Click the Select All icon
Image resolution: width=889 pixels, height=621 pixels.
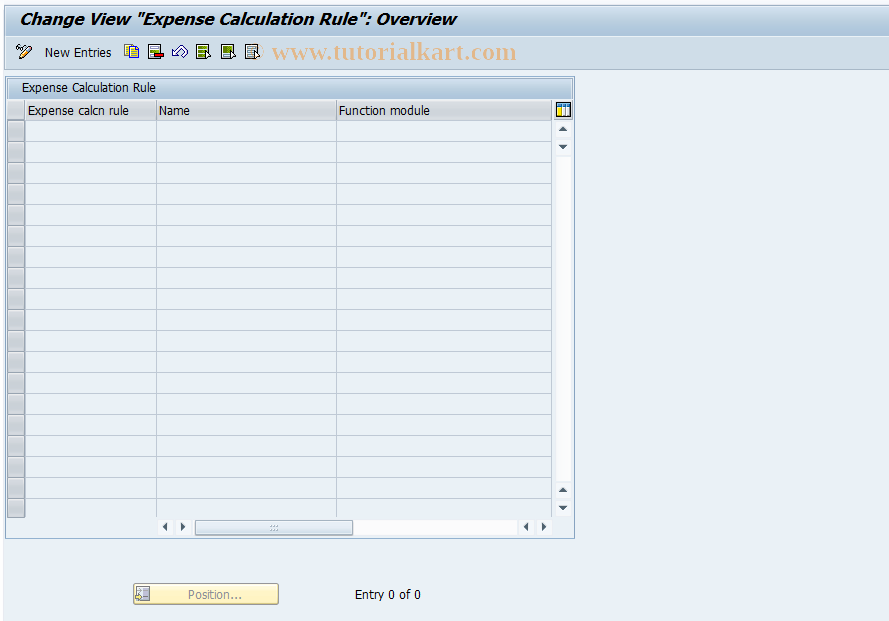pos(204,52)
